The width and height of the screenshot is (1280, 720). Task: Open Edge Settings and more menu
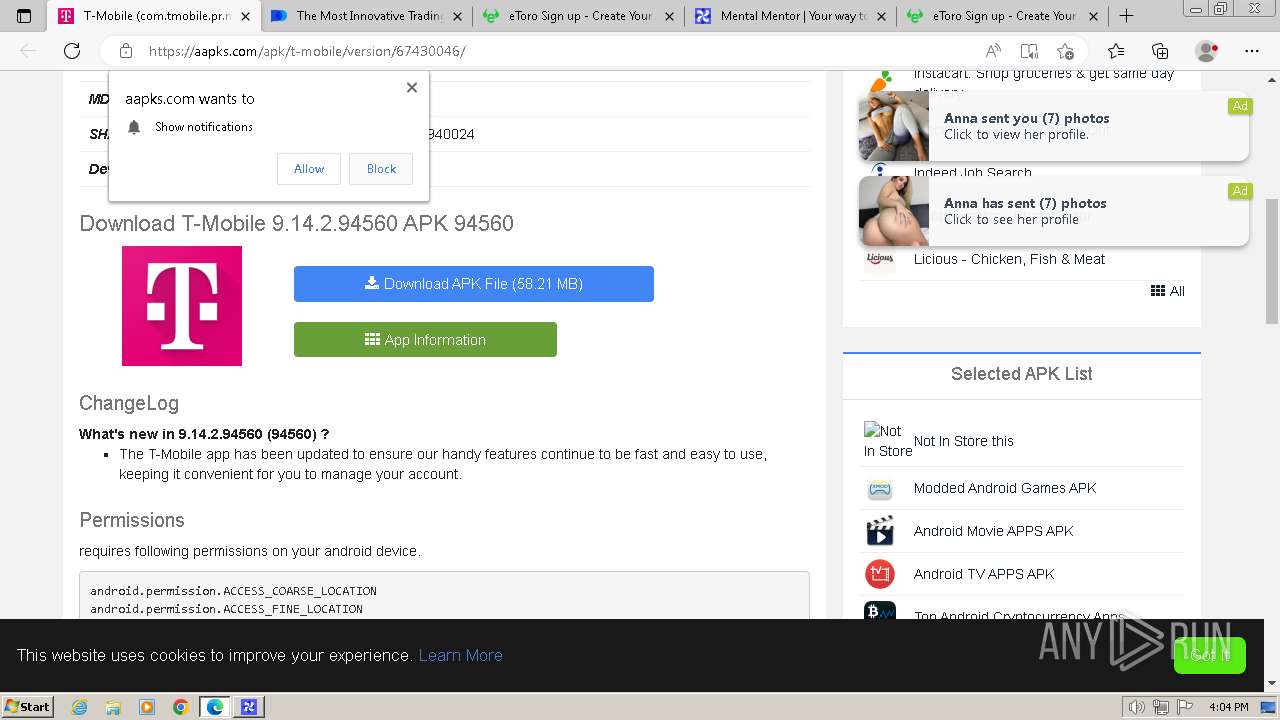point(1252,51)
